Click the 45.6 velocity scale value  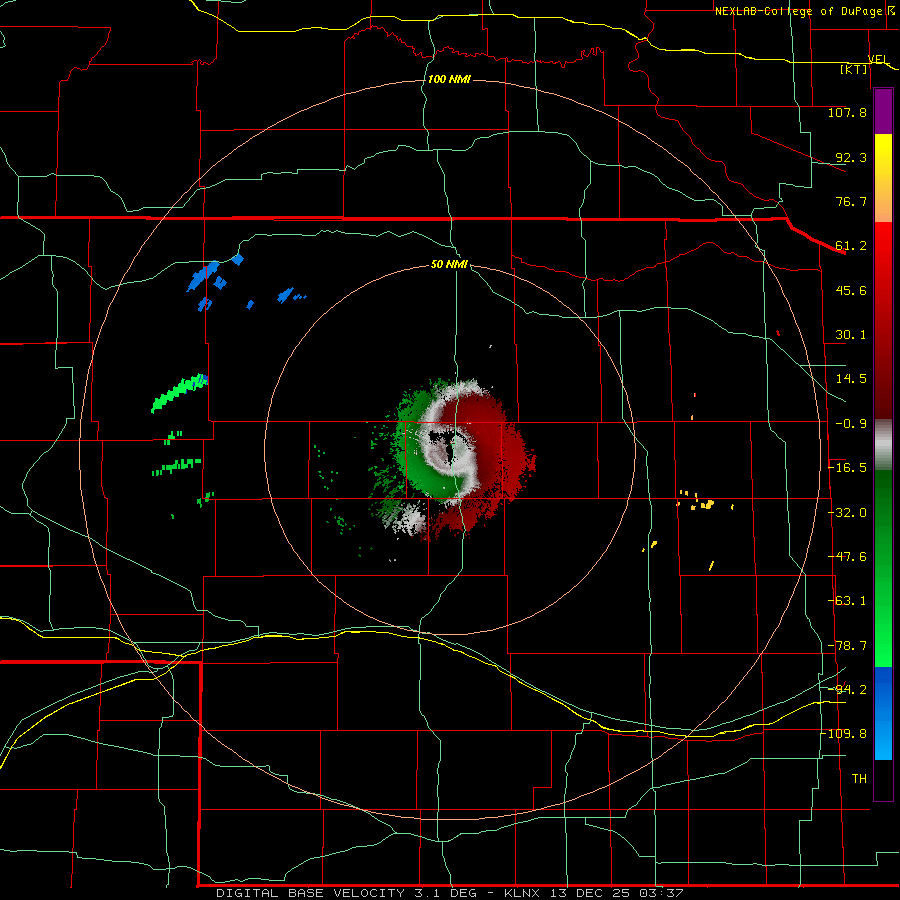coord(851,290)
